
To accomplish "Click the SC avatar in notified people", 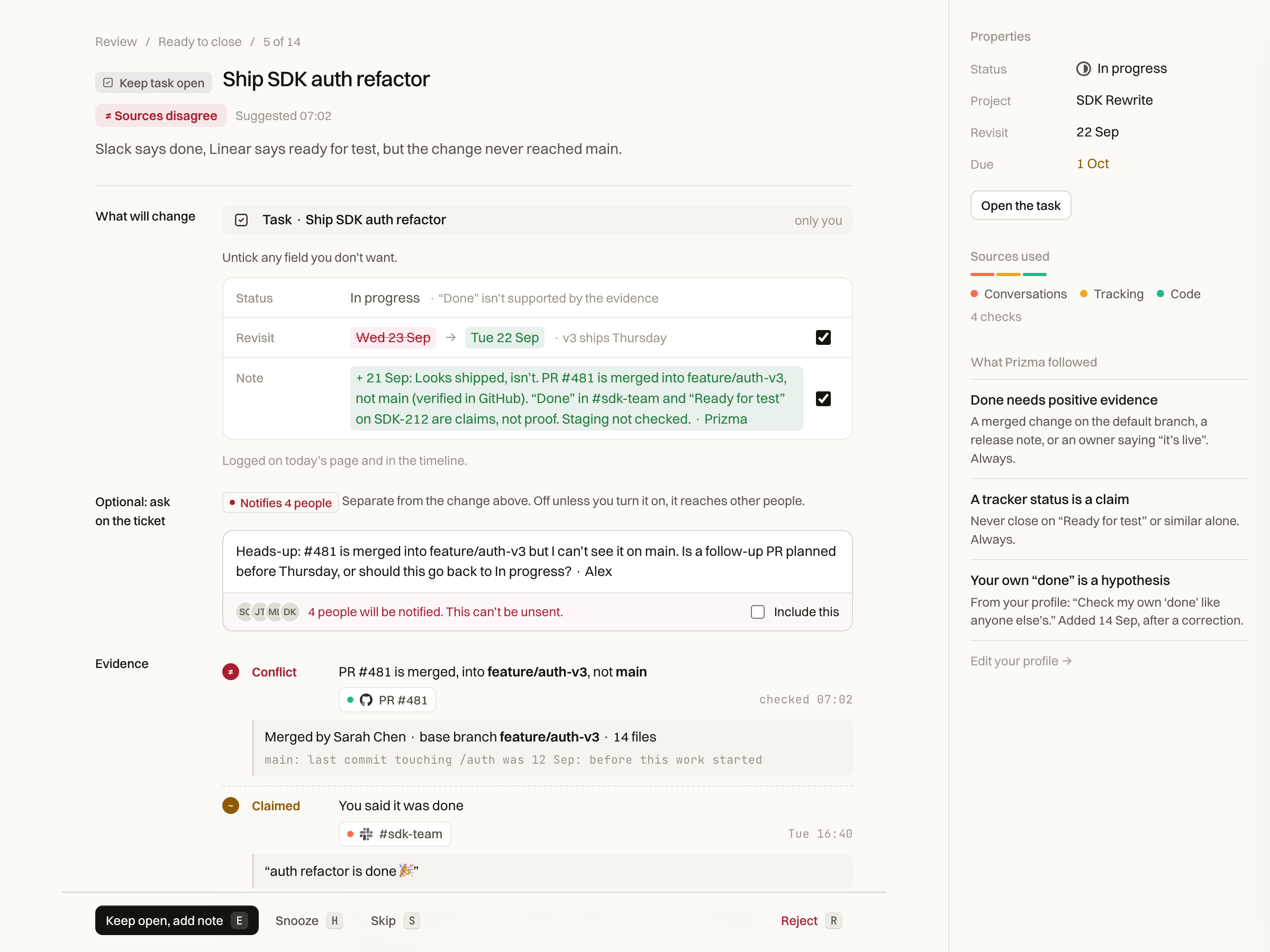I will tap(244, 612).
